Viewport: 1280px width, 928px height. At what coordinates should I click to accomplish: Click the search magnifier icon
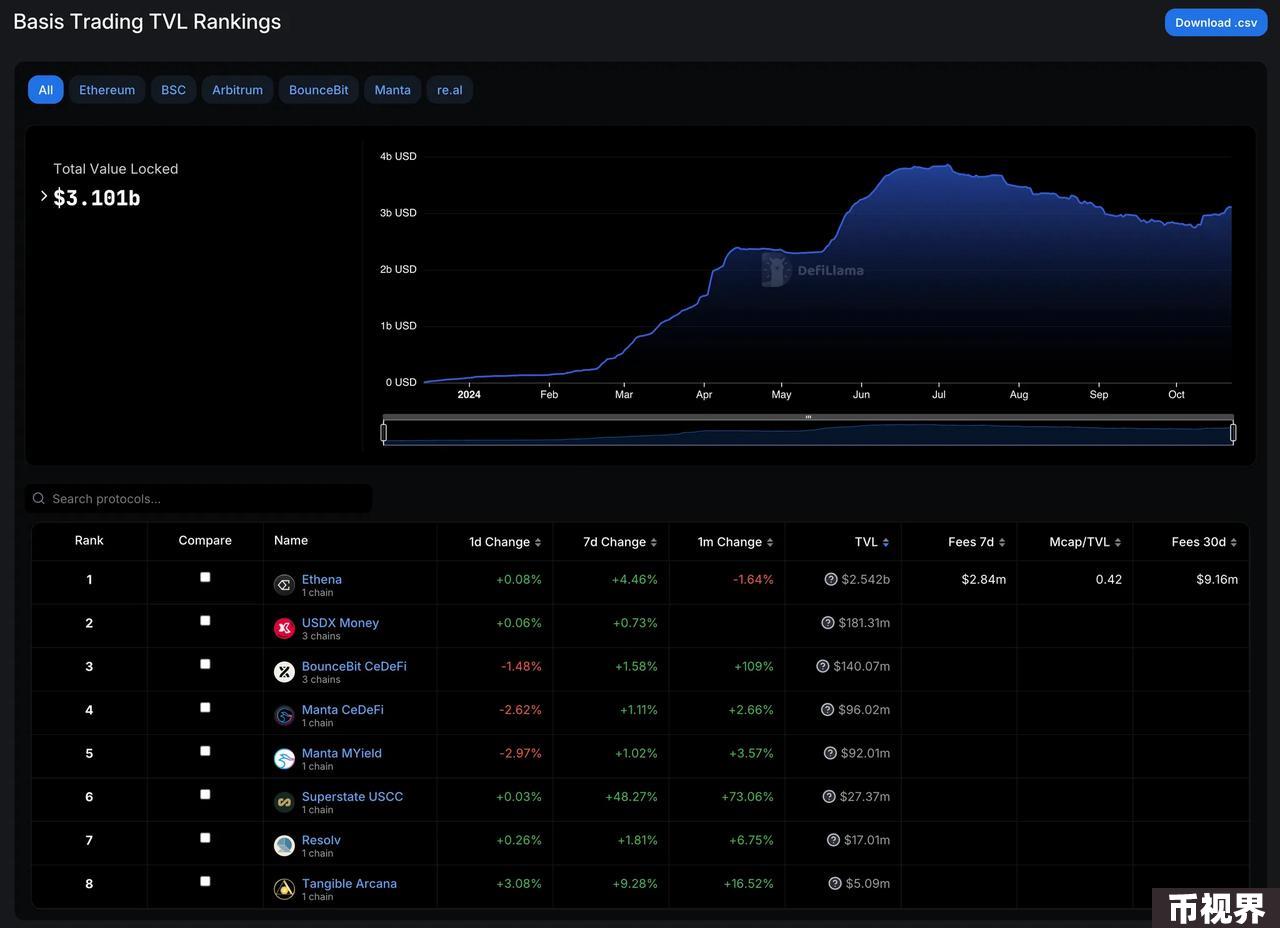point(39,498)
